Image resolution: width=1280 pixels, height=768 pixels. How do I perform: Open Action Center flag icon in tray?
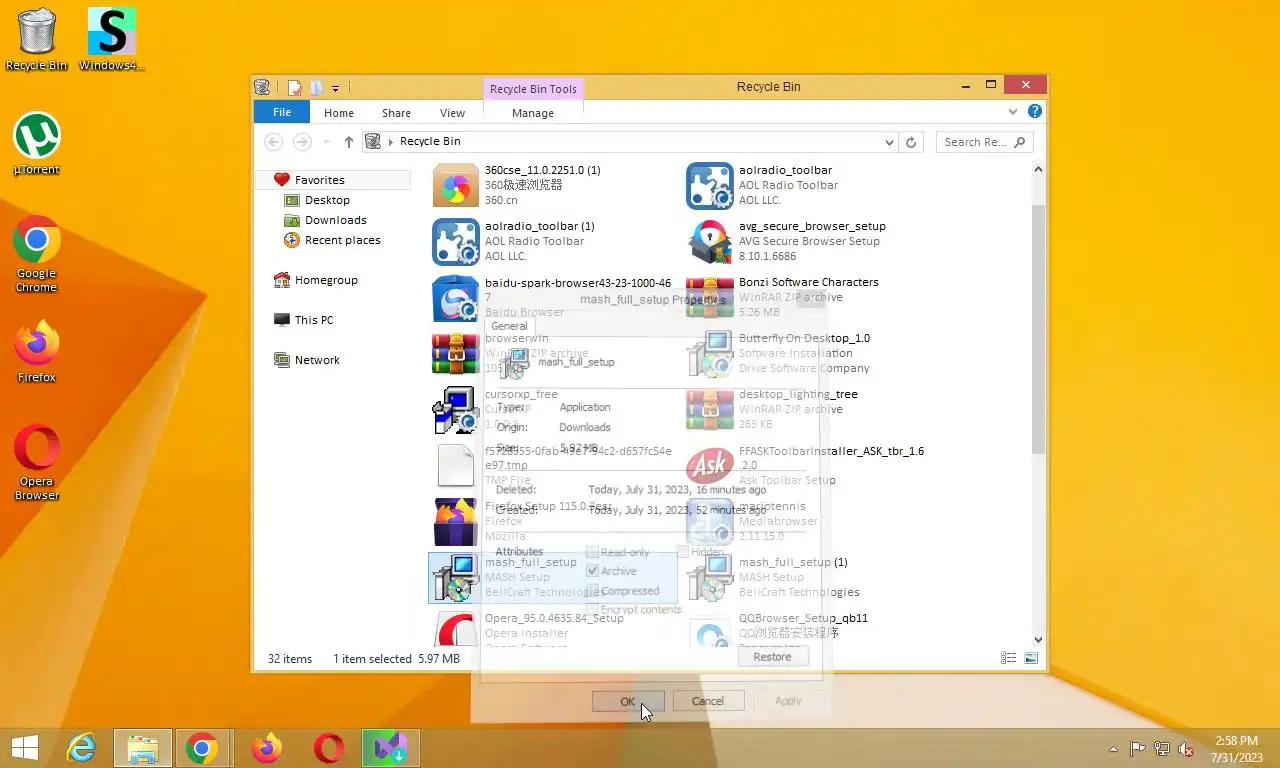coord(1138,749)
